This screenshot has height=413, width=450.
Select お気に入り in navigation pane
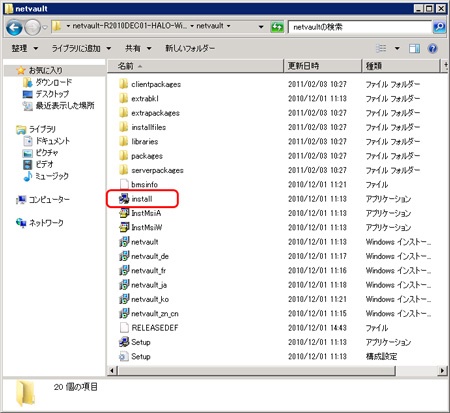point(45,70)
